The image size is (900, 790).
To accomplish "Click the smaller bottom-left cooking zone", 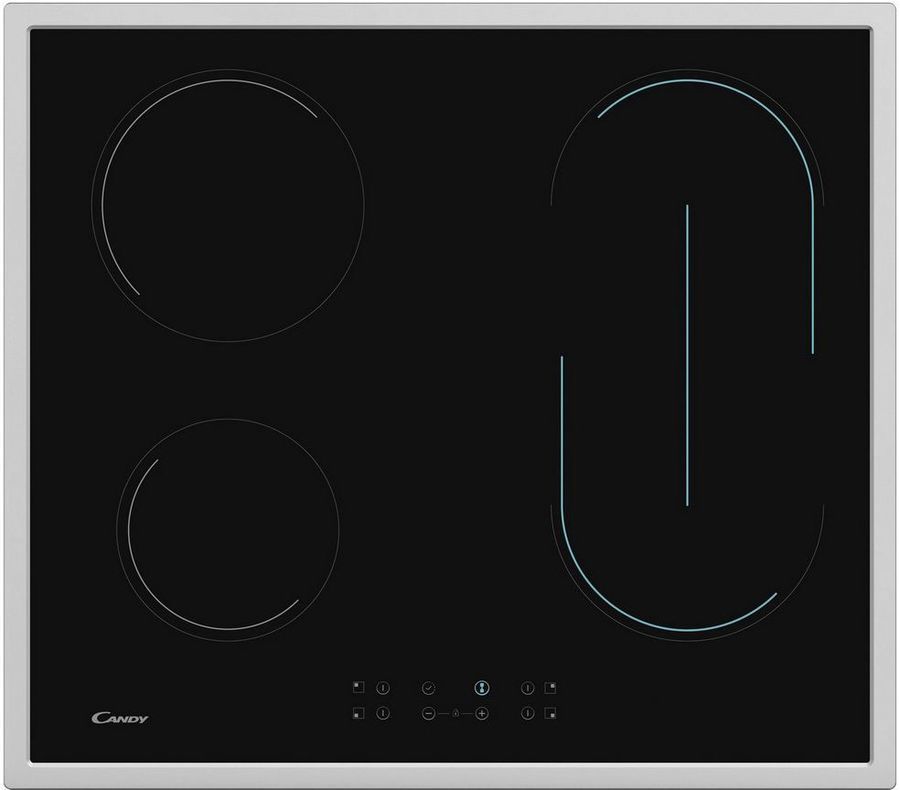I will click(x=228, y=530).
